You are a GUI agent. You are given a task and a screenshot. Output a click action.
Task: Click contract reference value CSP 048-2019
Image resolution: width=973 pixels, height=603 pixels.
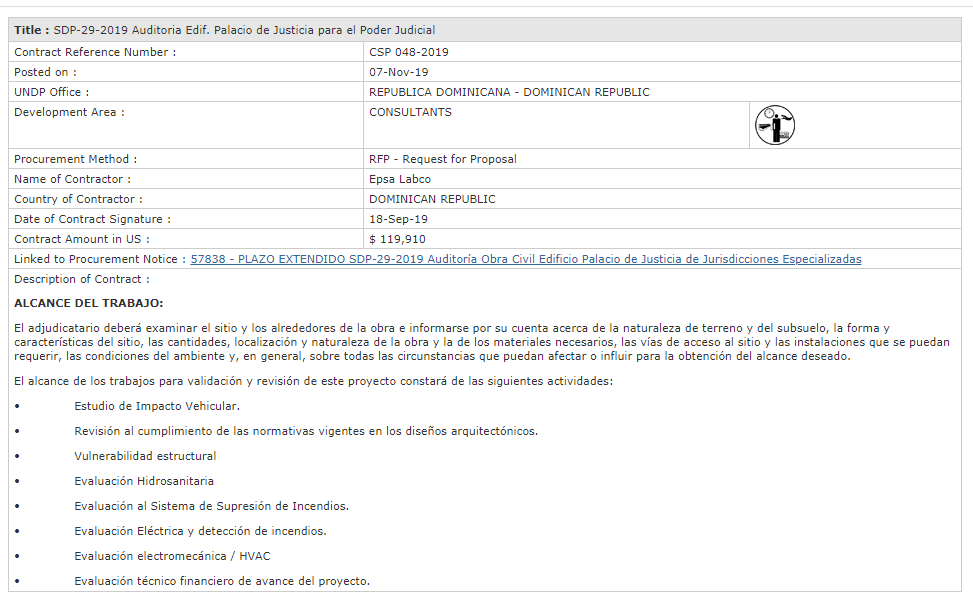[x=408, y=53]
